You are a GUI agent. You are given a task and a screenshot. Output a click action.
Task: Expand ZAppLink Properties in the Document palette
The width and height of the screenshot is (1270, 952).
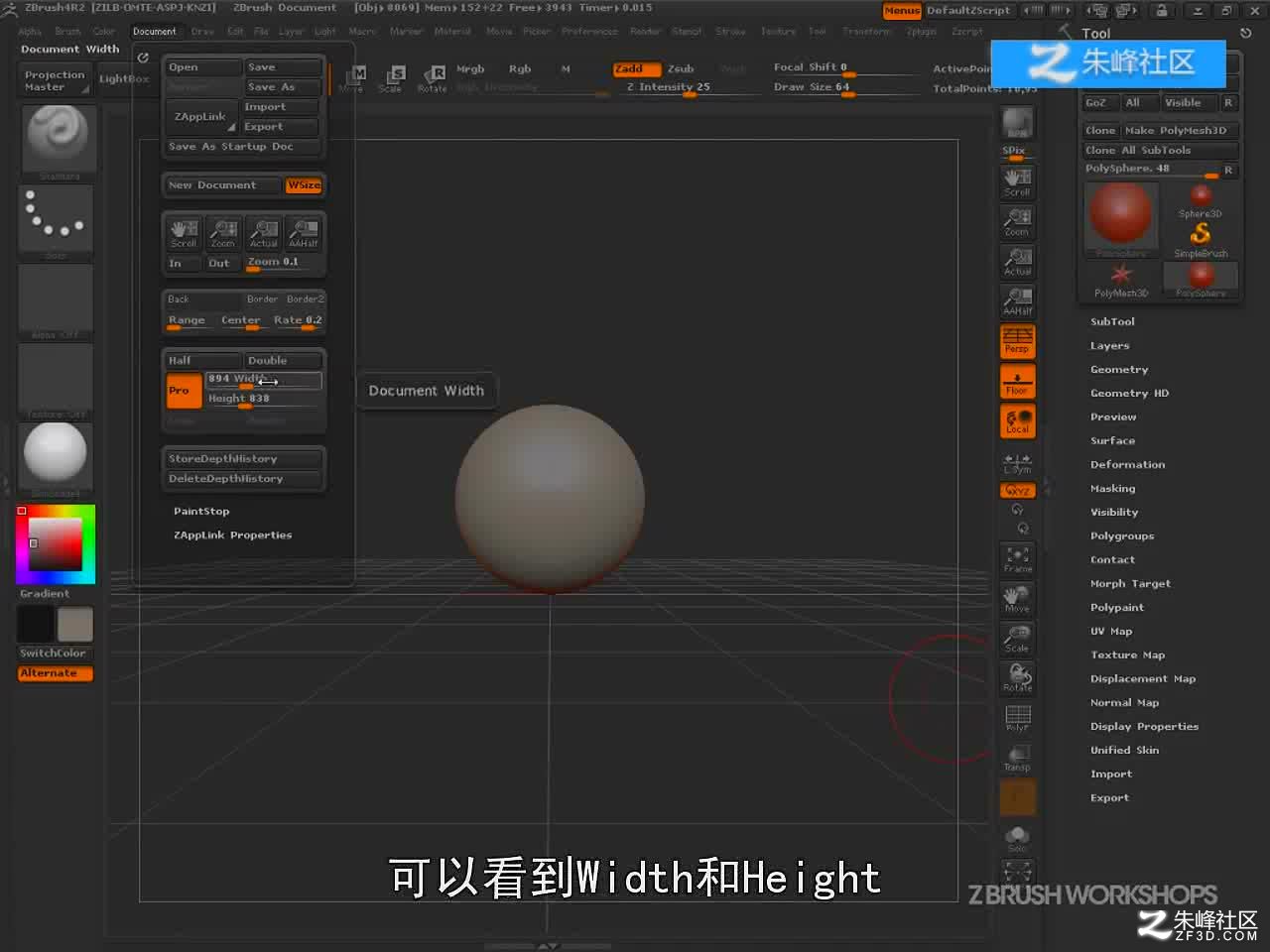pos(232,535)
